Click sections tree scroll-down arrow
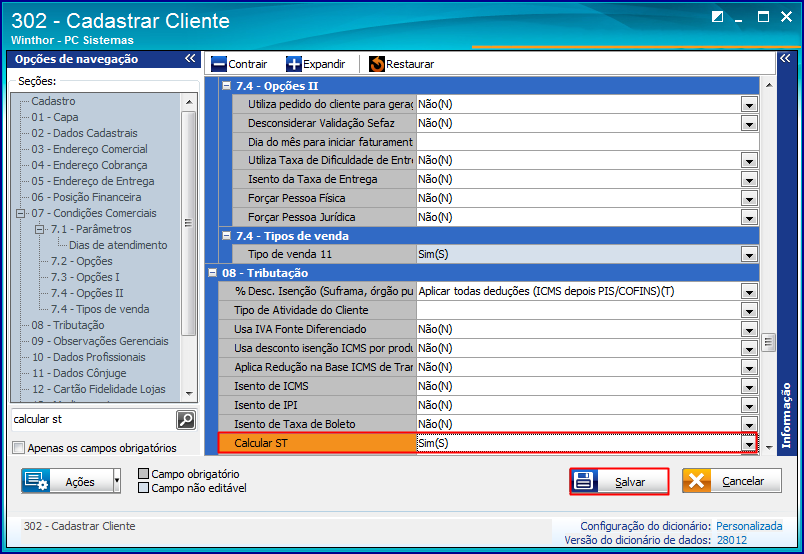The width and height of the screenshot is (804, 554). click(189, 394)
